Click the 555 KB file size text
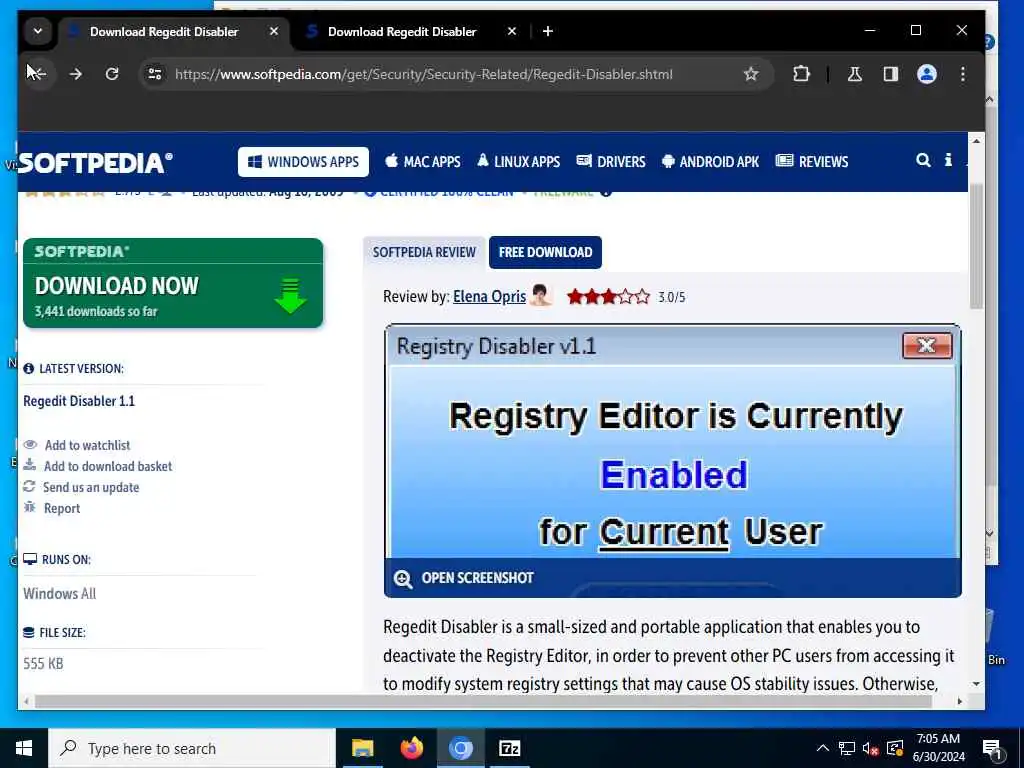This screenshot has height=768, width=1024. pyautogui.click(x=43, y=664)
